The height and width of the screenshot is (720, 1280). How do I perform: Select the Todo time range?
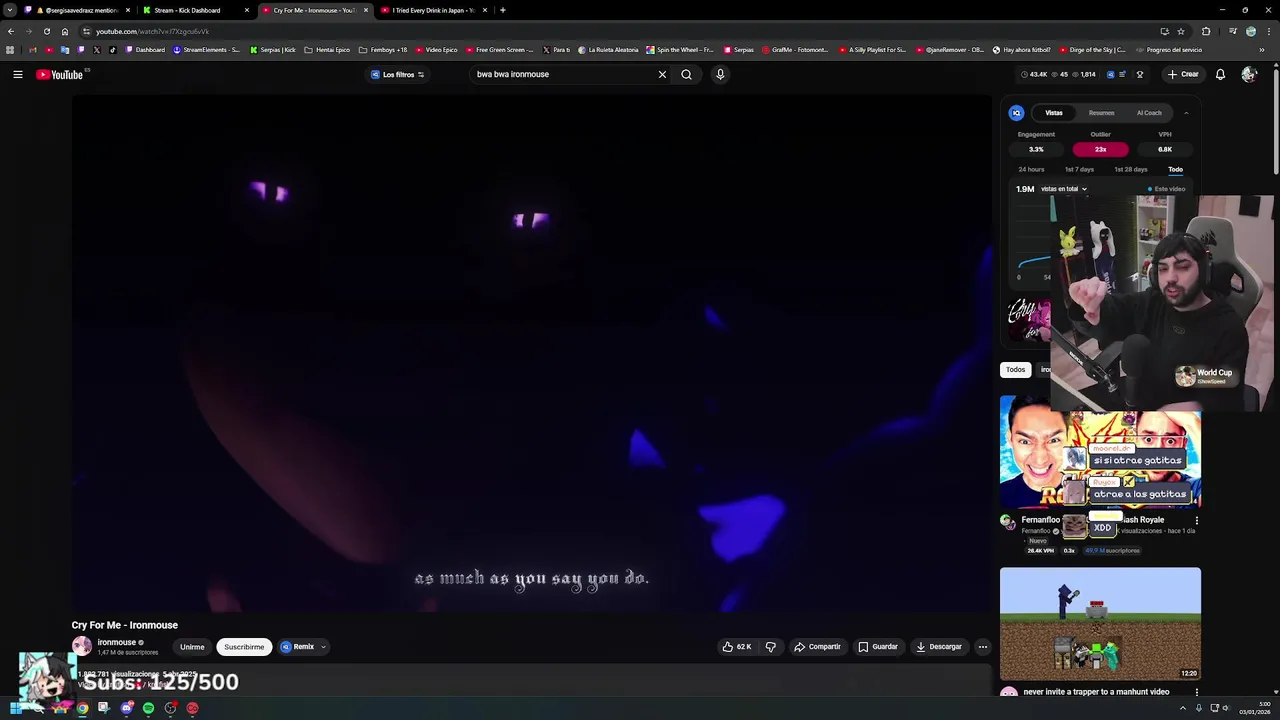click(x=1175, y=170)
